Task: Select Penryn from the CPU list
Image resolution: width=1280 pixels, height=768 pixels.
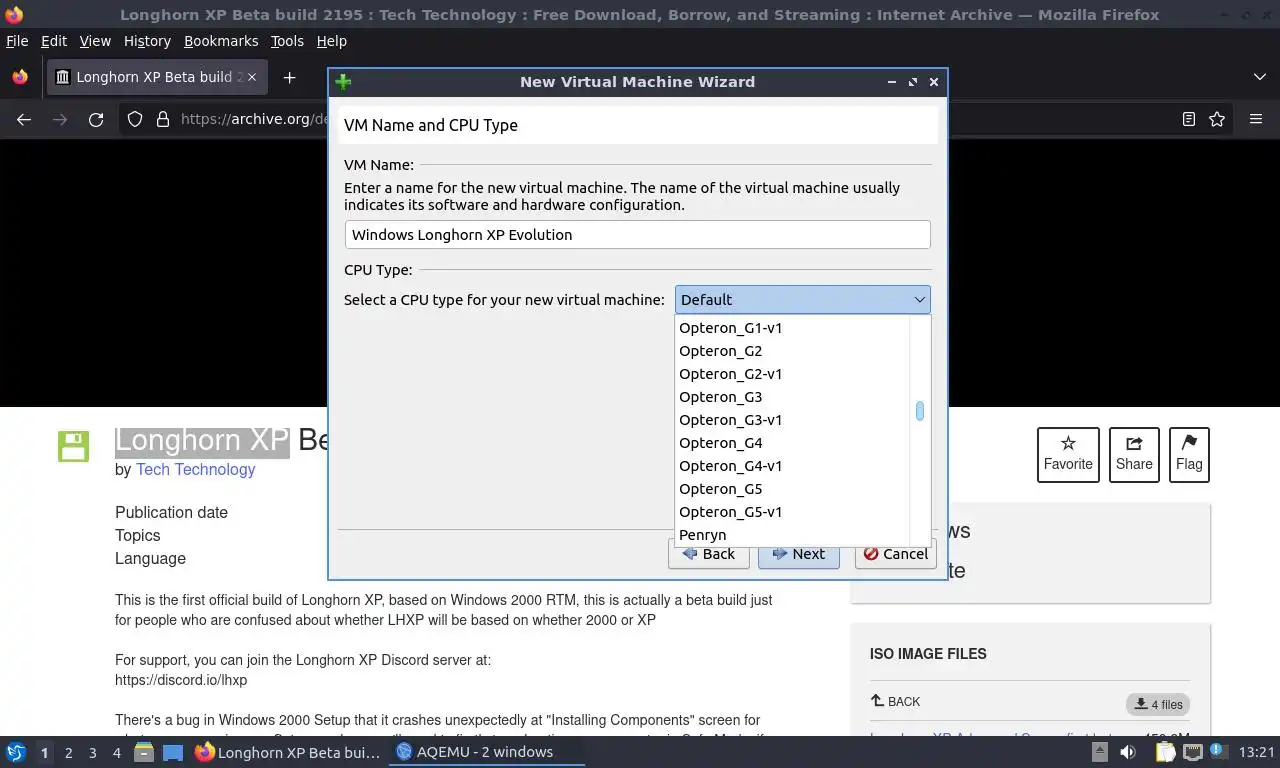Action: click(x=793, y=535)
